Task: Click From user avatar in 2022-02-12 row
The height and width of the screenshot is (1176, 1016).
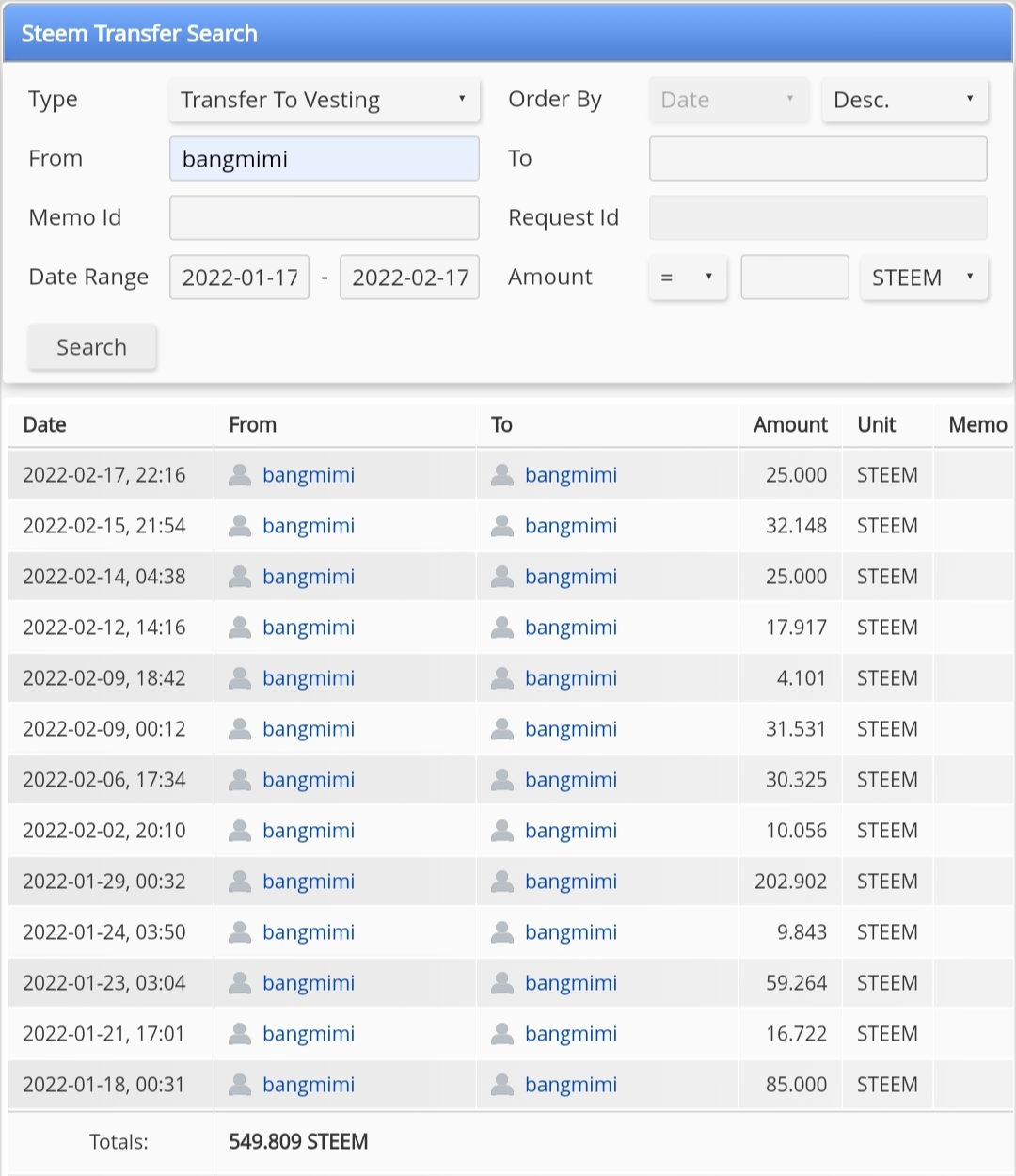Action: [x=240, y=628]
